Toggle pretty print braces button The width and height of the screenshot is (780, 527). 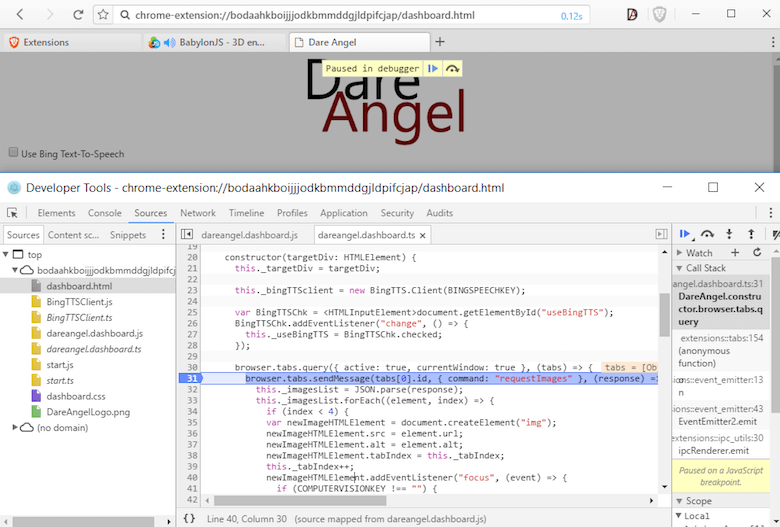coord(190,517)
